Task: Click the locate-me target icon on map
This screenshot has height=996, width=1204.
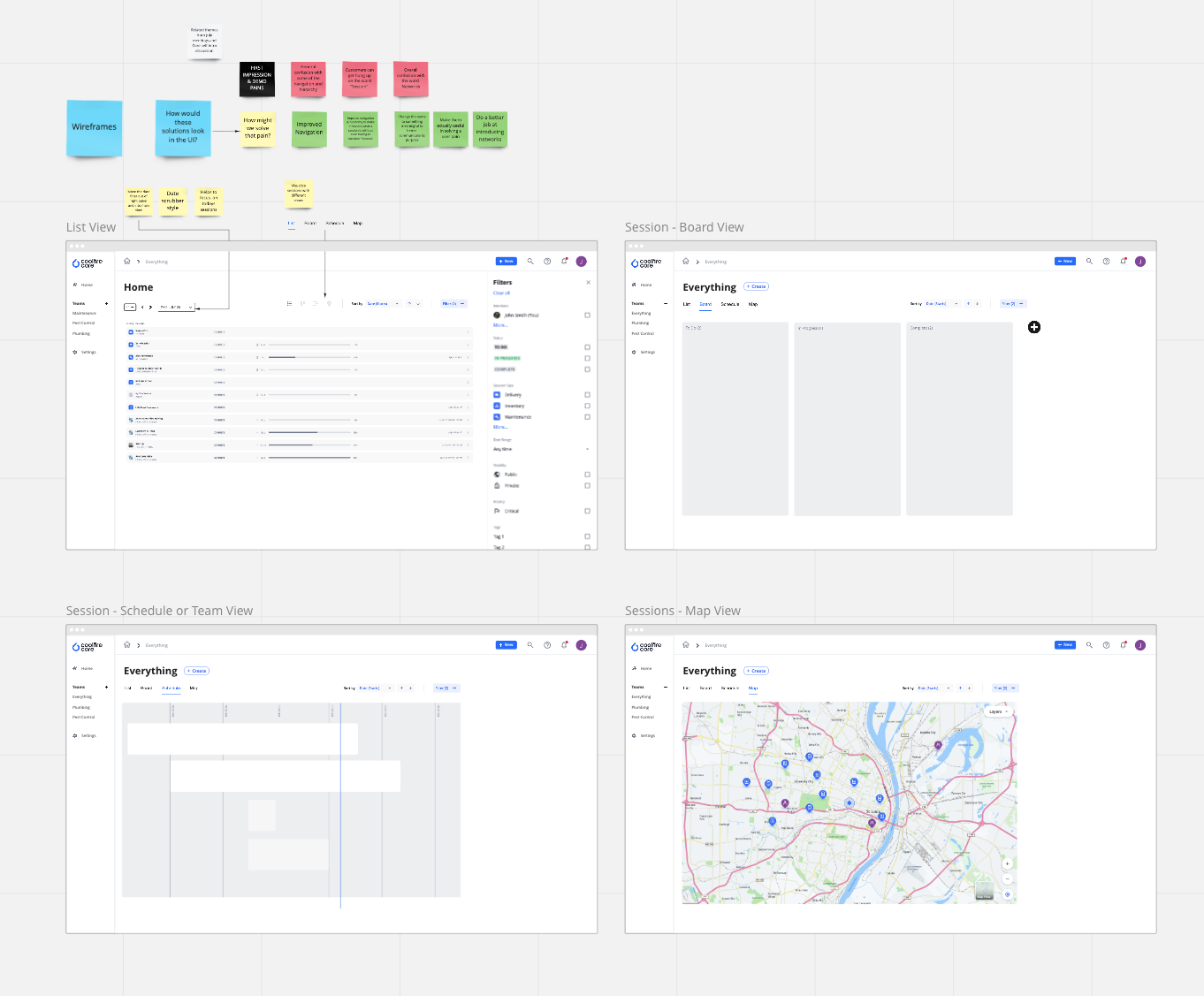Action: [x=1007, y=894]
